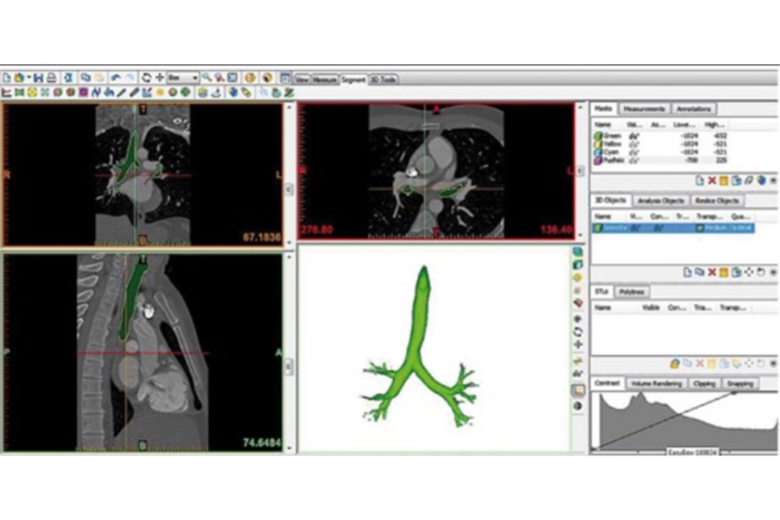Click the sagittal view vertical scrollbar
Viewport: 780px width, 520px height.
click(290, 353)
